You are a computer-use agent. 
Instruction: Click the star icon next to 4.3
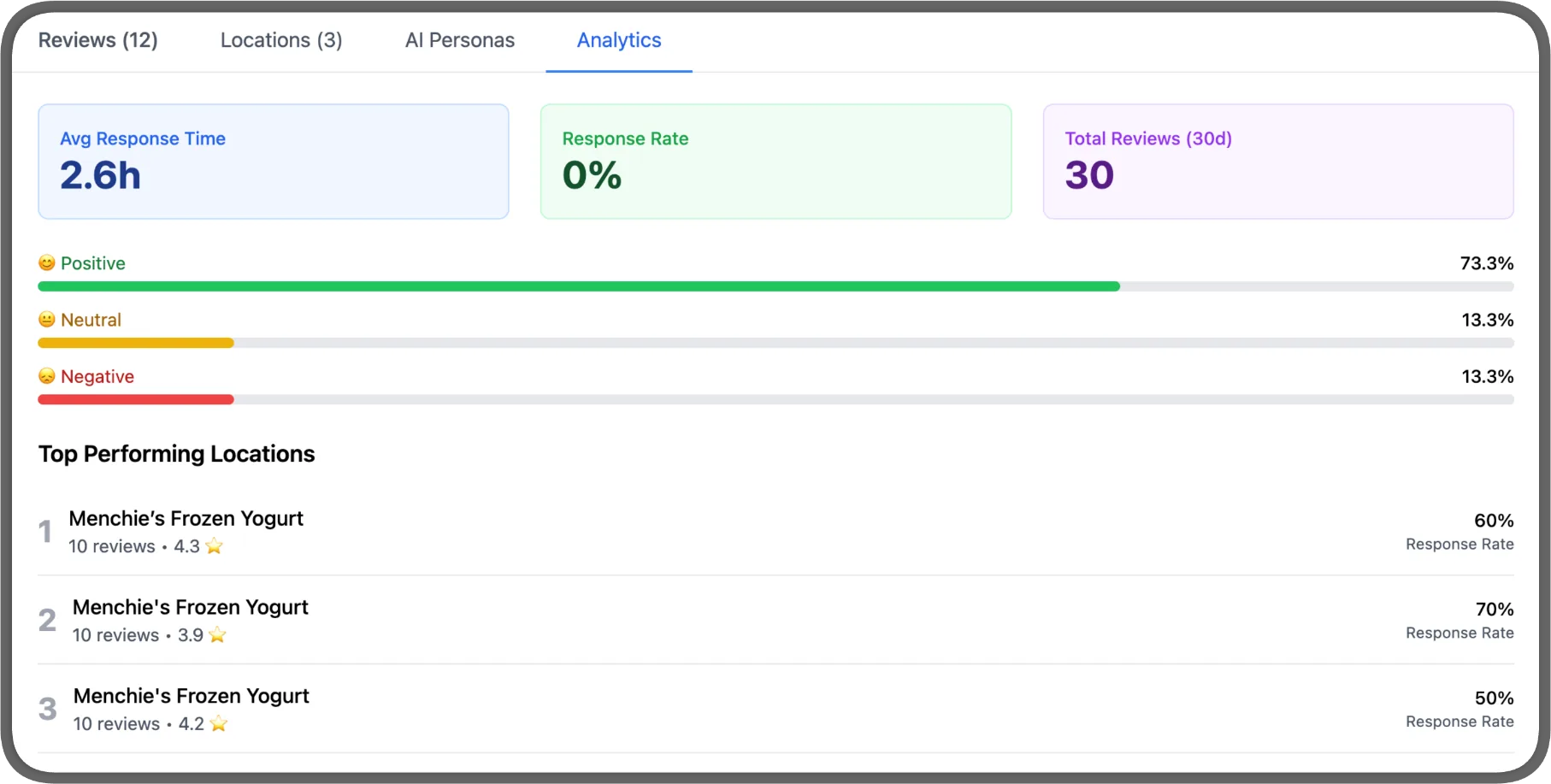click(214, 546)
